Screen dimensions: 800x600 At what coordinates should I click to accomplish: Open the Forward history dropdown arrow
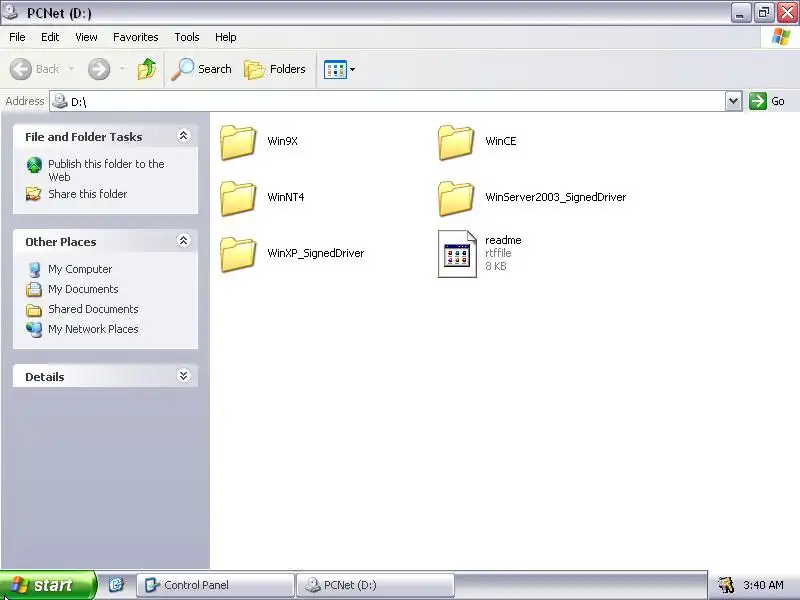pyautogui.click(x=122, y=69)
